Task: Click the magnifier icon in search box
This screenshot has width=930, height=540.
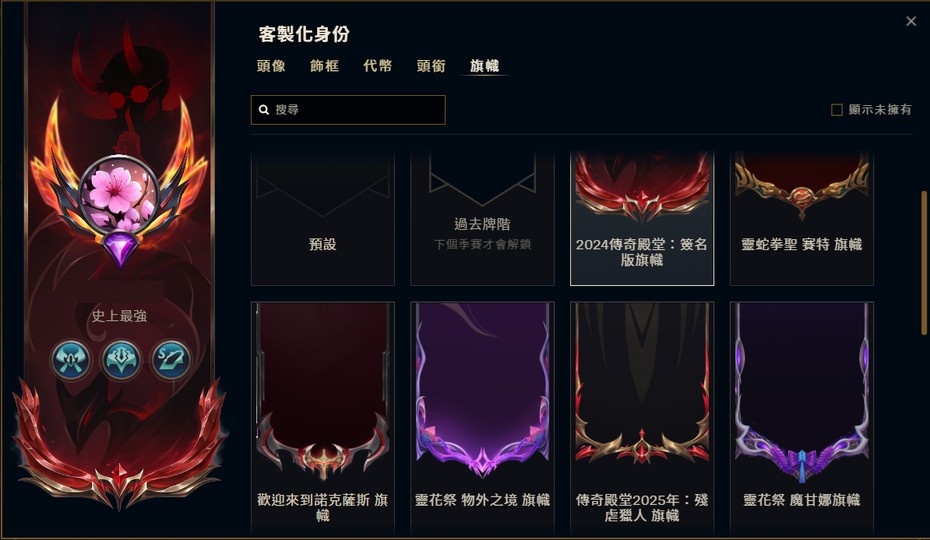Action: [x=264, y=110]
